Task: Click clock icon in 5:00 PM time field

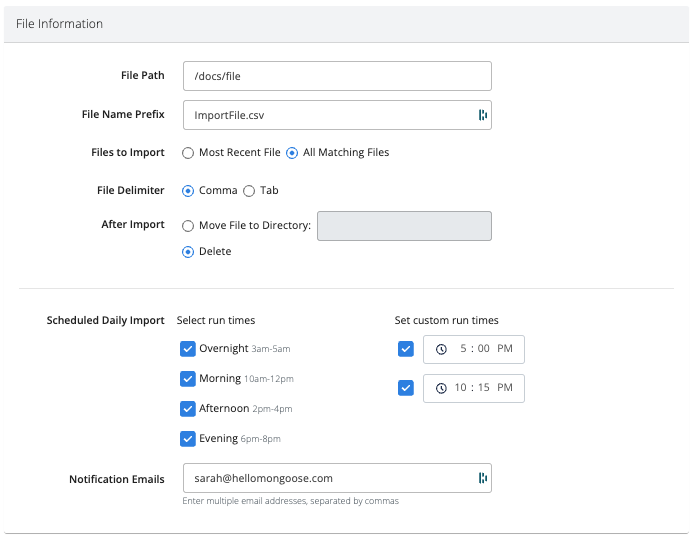Action: pos(441,349)
